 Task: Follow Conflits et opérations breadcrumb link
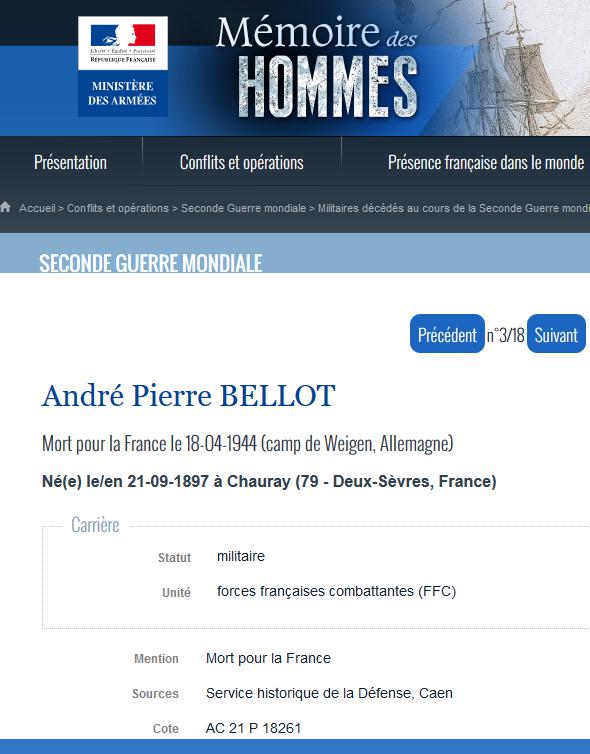[118, 208]
